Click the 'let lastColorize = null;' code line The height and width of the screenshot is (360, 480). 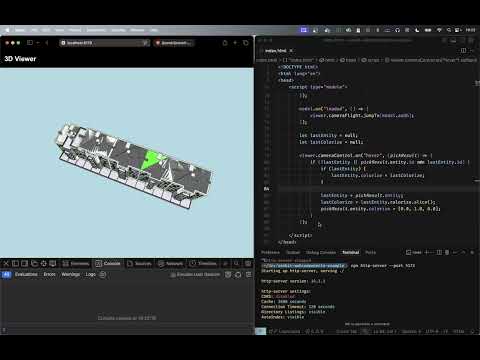click(331, 142)
